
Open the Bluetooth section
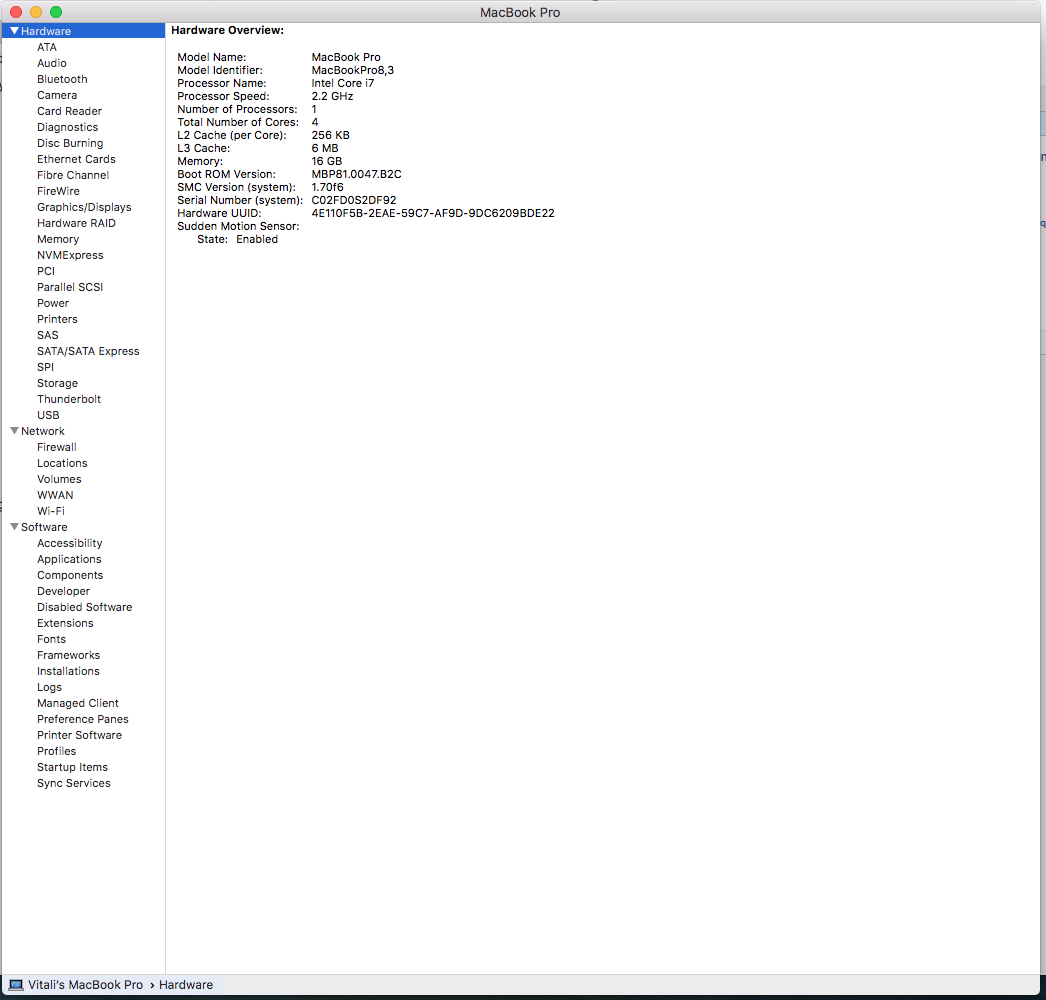point(62,79)
